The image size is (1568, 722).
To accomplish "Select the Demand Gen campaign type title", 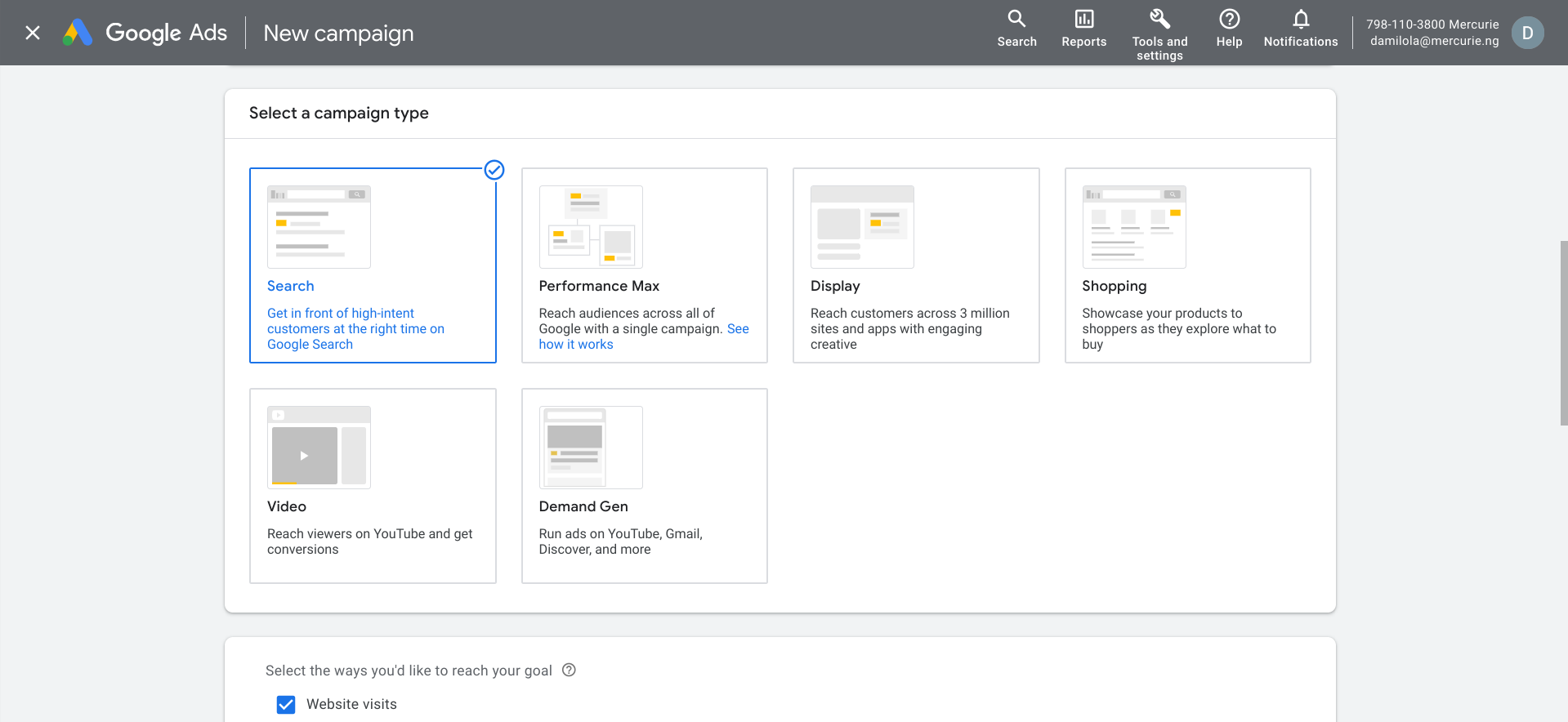I will (x=583, y=506).
